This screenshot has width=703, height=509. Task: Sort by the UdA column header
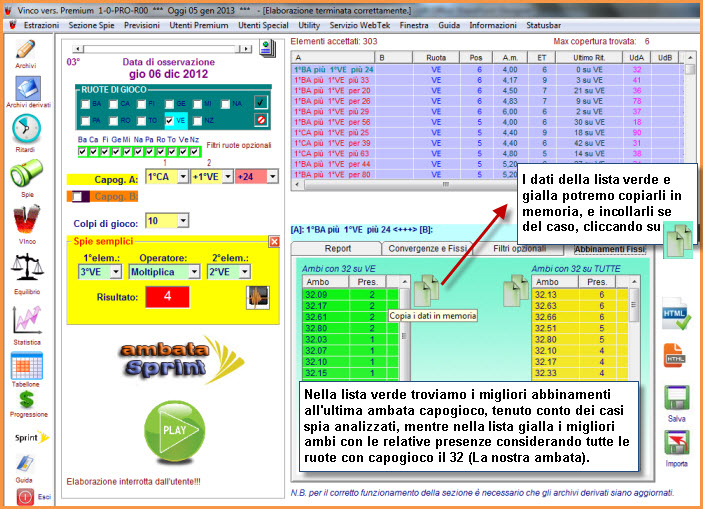click(x=636, y=57)
